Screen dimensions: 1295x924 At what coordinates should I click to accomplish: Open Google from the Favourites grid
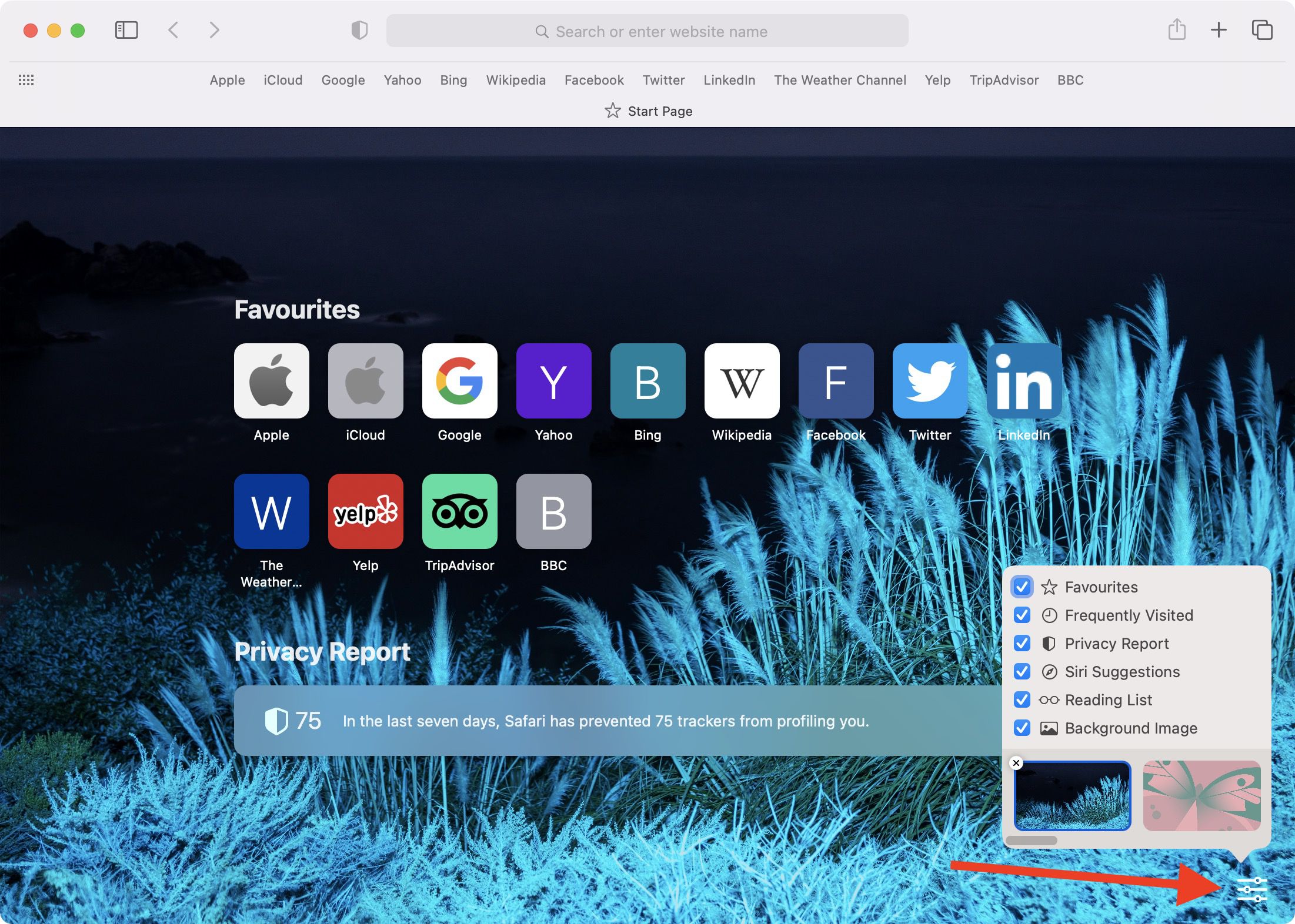click(459, 381)
